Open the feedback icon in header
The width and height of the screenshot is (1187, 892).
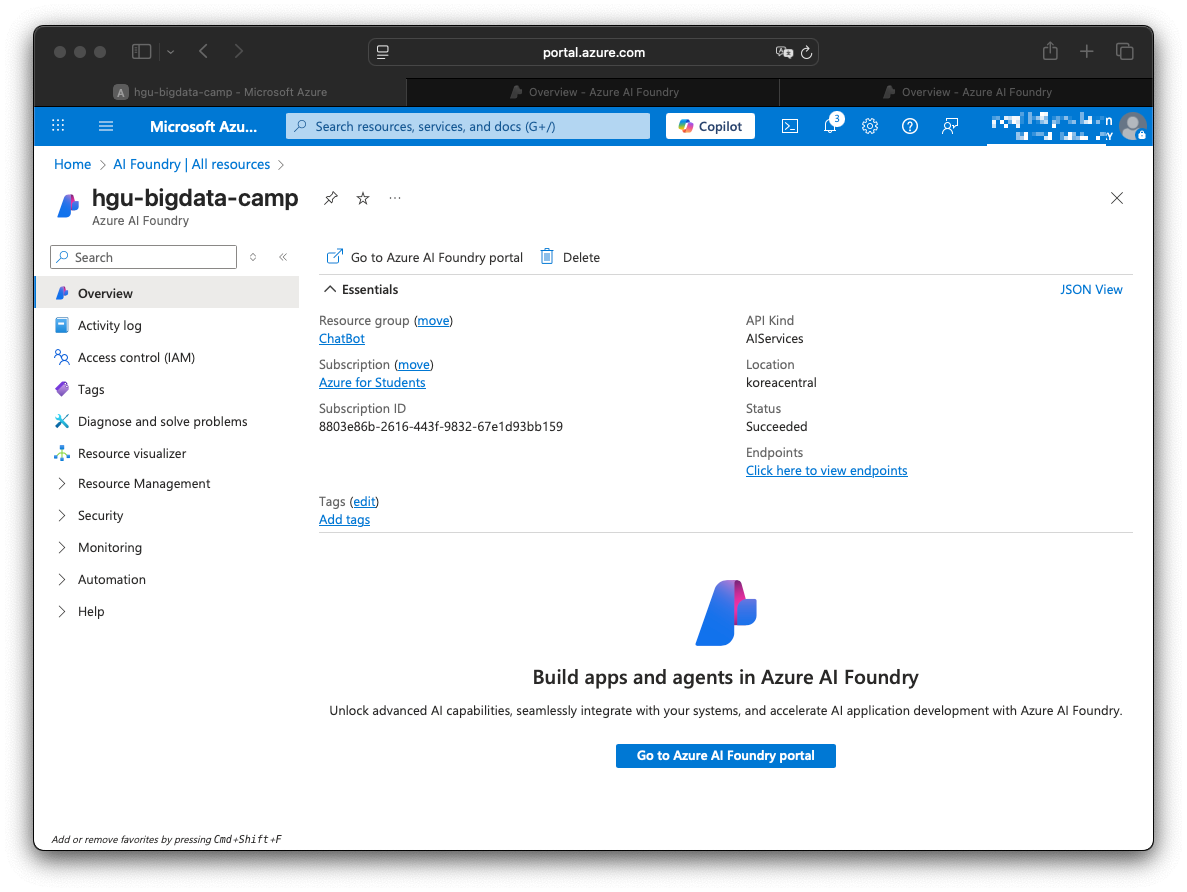pyautogui.click(x=949, y=126)
